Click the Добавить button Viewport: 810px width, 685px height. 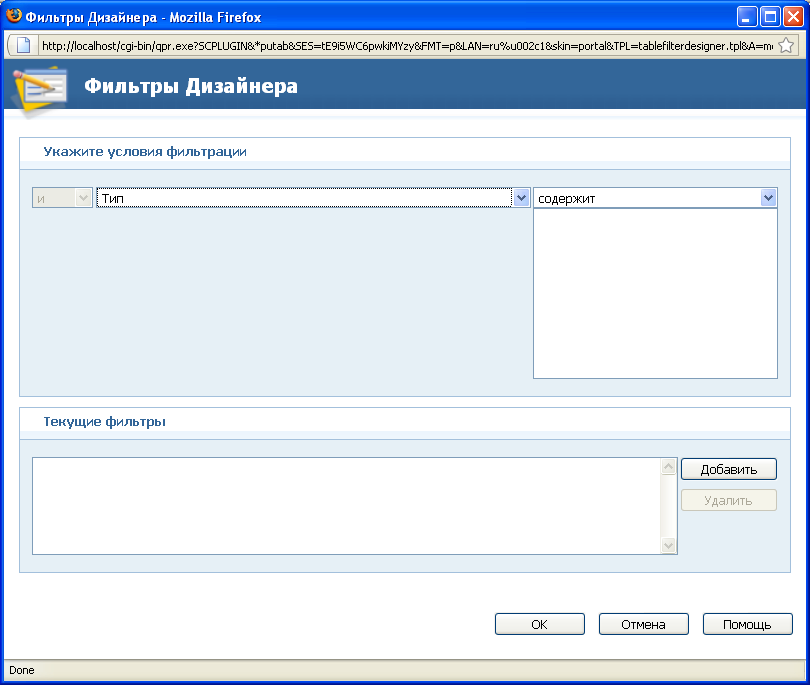click(728, 469)
